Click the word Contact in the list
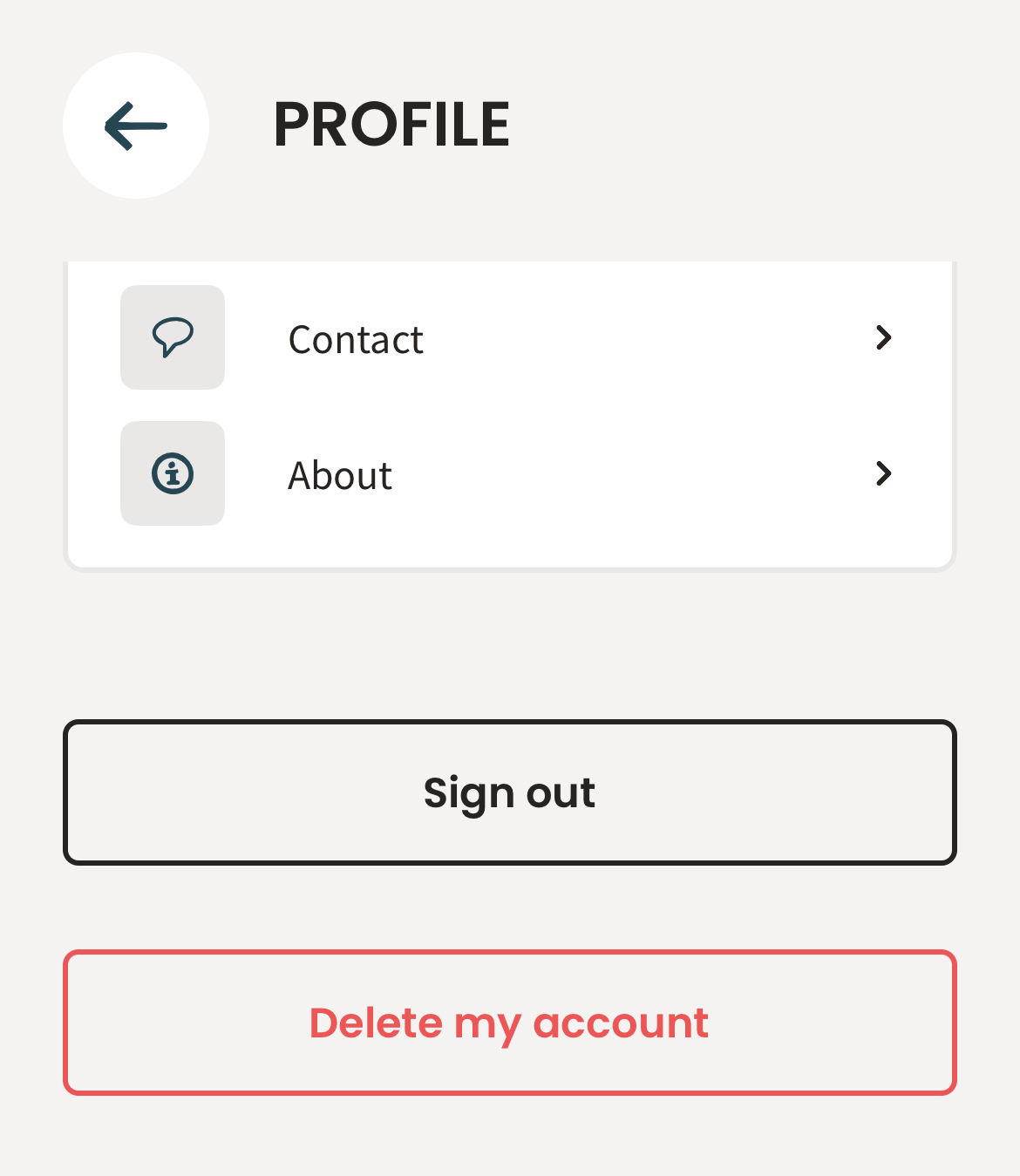 tap(356, 339)
